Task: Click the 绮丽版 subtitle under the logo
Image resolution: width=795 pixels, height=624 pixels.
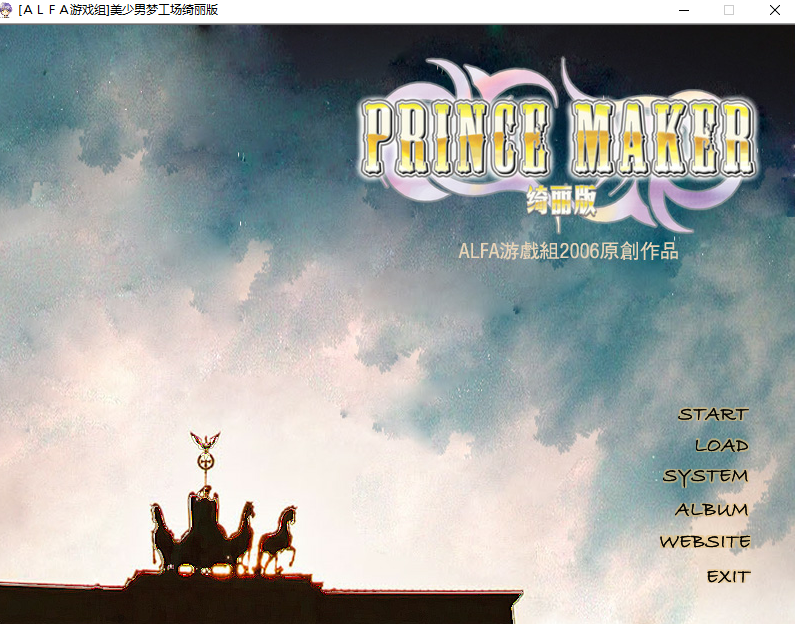Action: tap(560, 203)
